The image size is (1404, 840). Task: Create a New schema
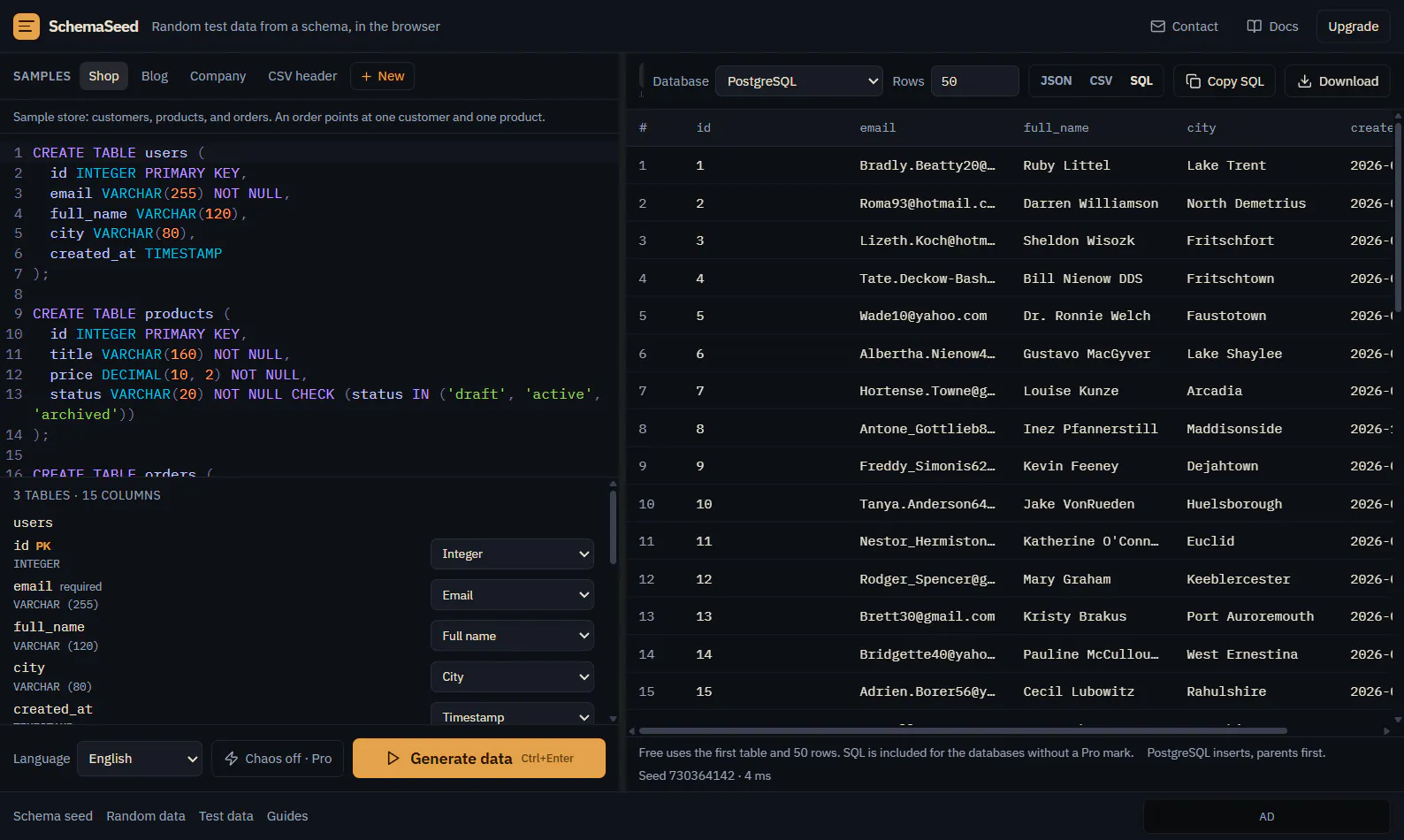click(382, 76)
